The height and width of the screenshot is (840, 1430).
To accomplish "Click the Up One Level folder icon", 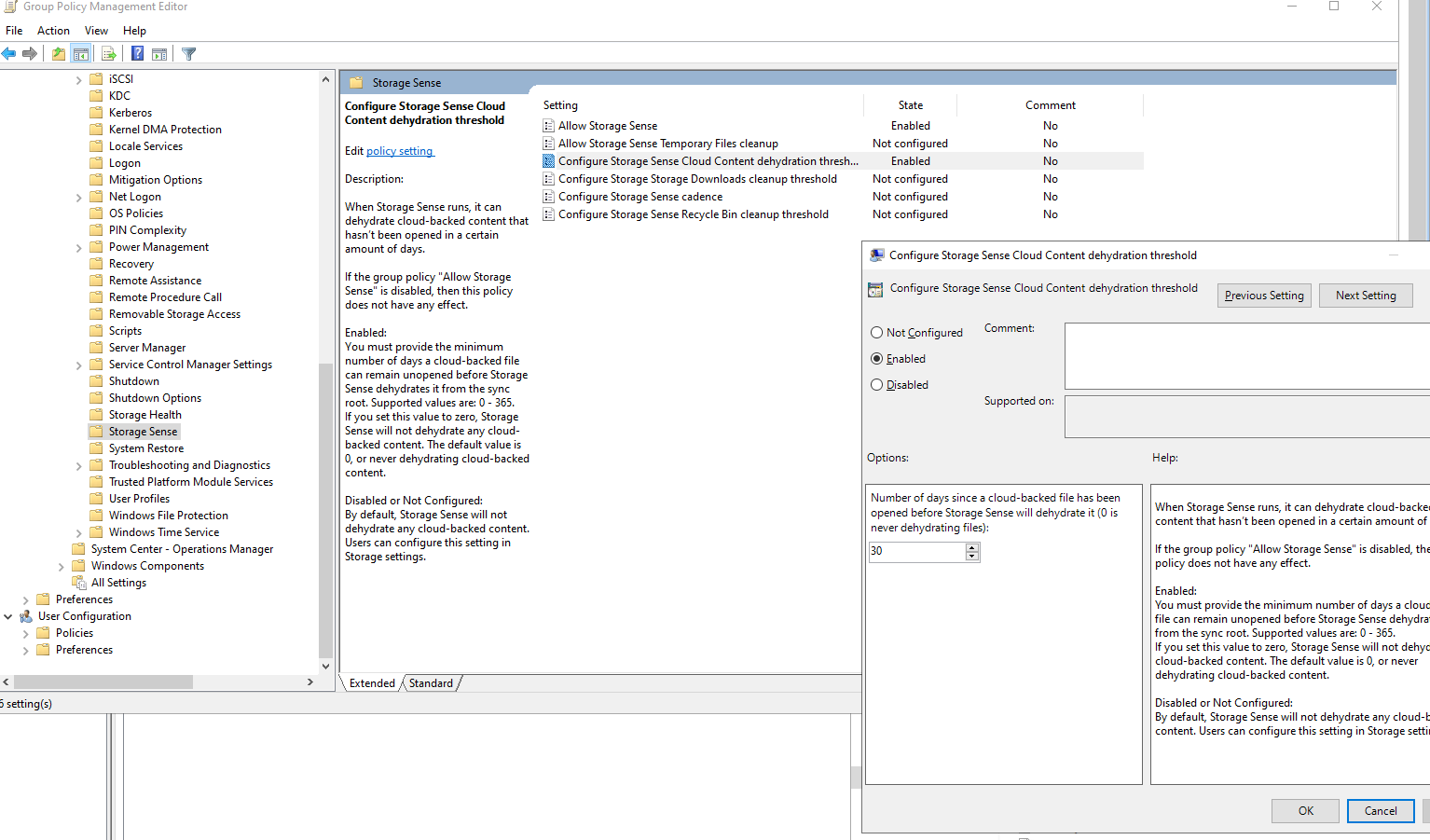I will pyautogui.click(x=59, y=54).
